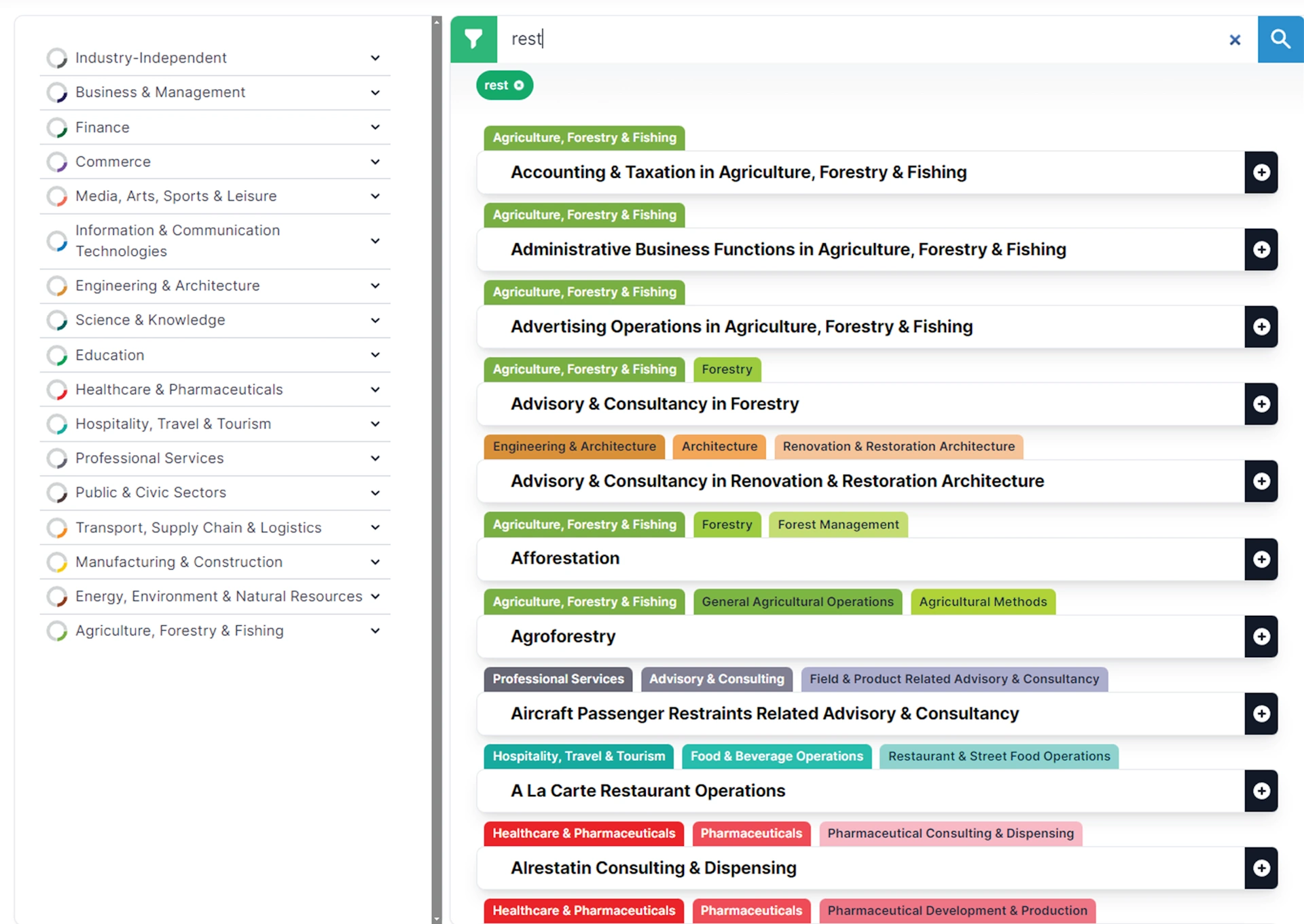
Task: Clear the search text with the X icon
Action: (x=1235, y=40)
